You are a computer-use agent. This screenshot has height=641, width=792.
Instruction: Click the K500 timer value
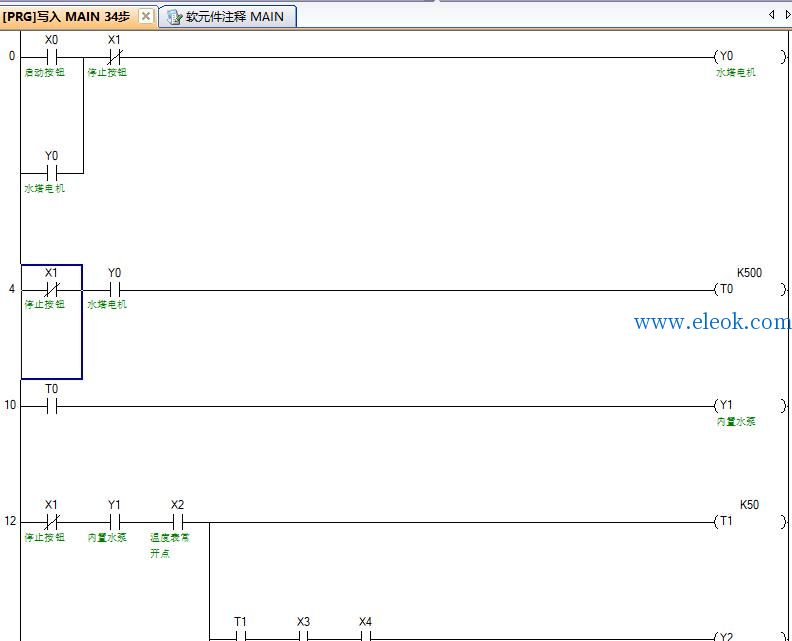pos(749,273)
